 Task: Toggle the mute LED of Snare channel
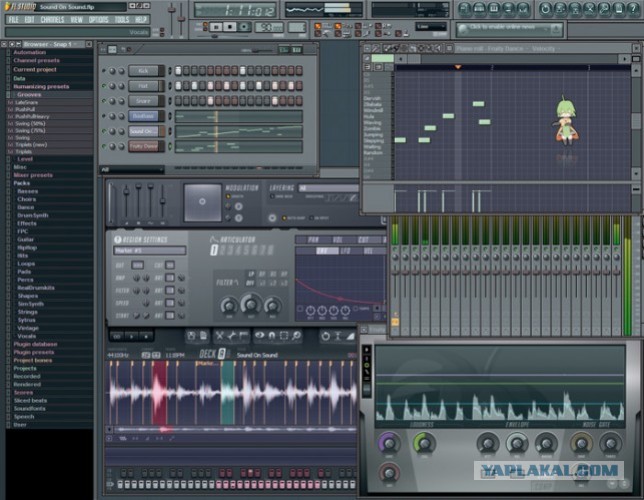click(104, 101)
